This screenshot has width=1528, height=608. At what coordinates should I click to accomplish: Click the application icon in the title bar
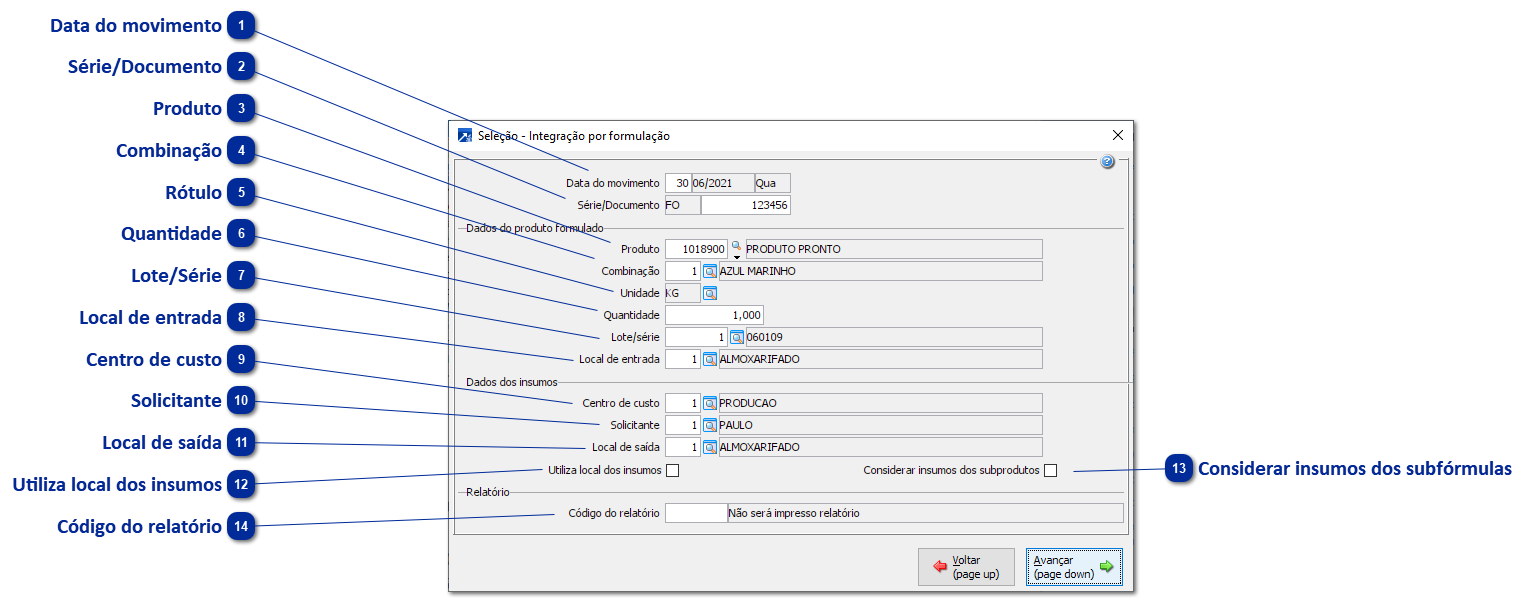(465, 136)
